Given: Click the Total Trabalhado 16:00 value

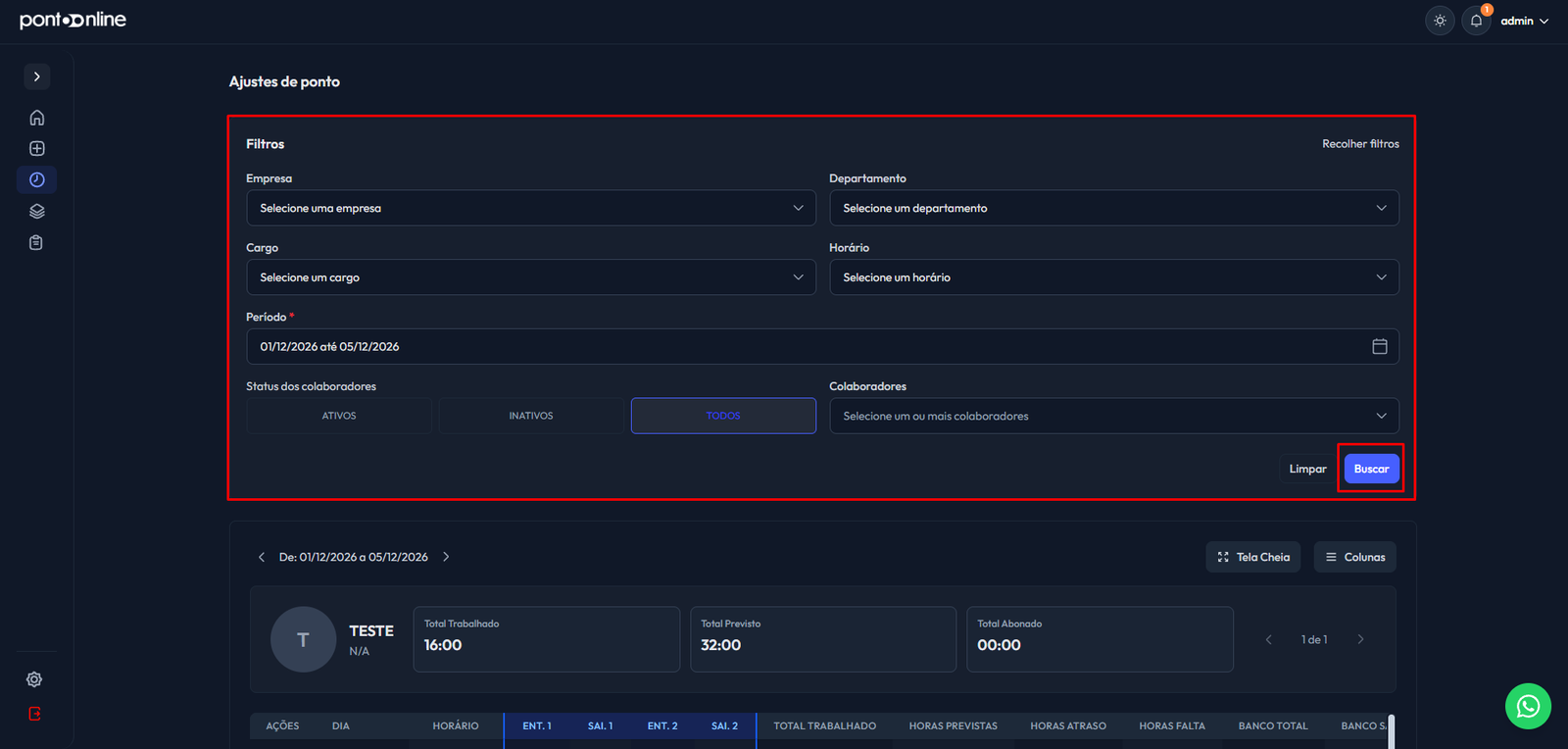Looking at the screenshot, I should pos(443,645).
